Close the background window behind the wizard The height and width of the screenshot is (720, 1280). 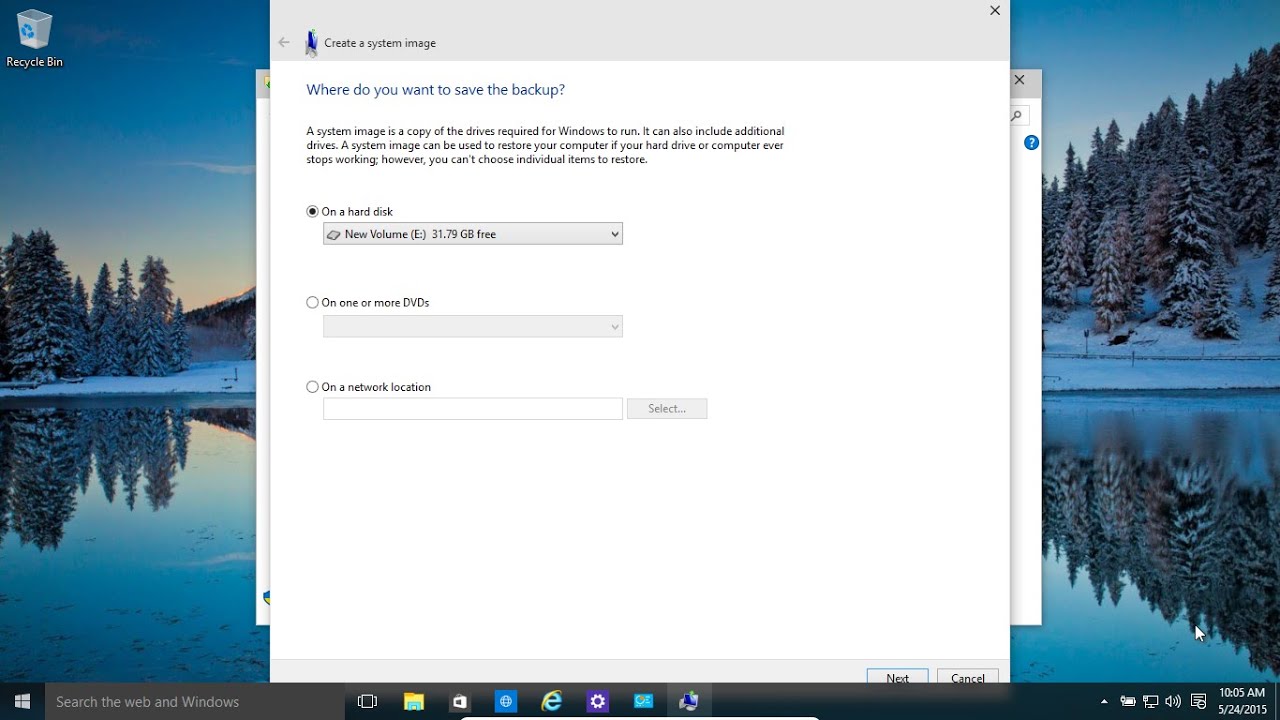(1020, 80)
